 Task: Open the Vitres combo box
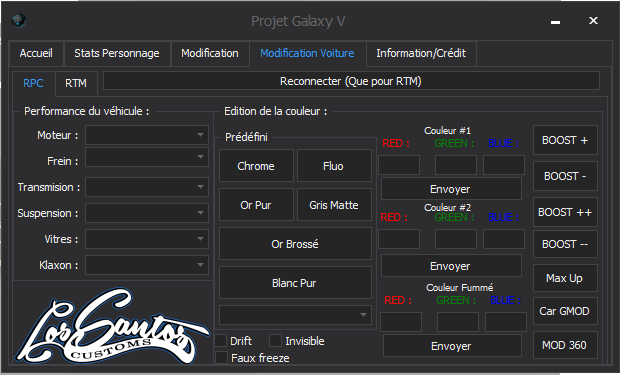(147, 239)
